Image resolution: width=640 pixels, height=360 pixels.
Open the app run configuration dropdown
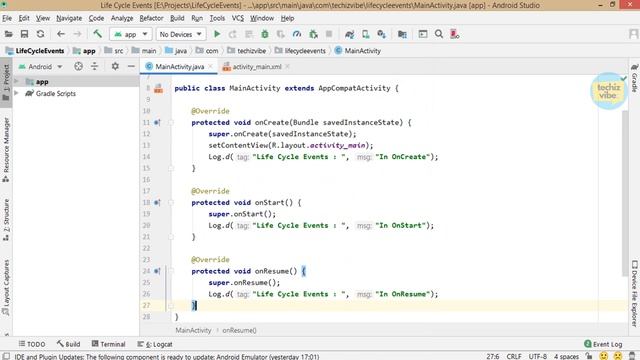click(131, 34)
